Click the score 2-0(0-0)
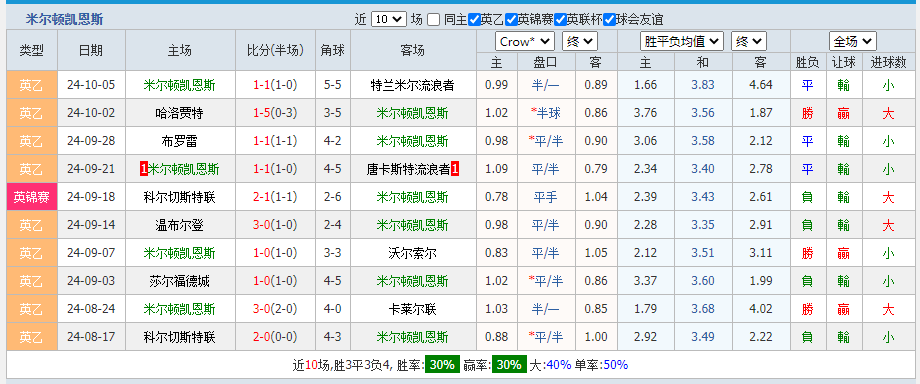The height and width of the screenshot is (384, 920). (x=275, y=338)
